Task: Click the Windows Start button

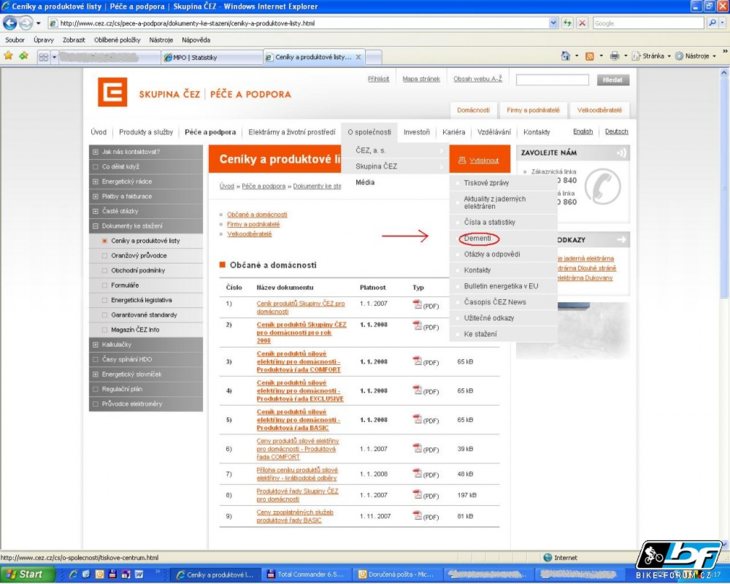Action: [x=27, y=574]
